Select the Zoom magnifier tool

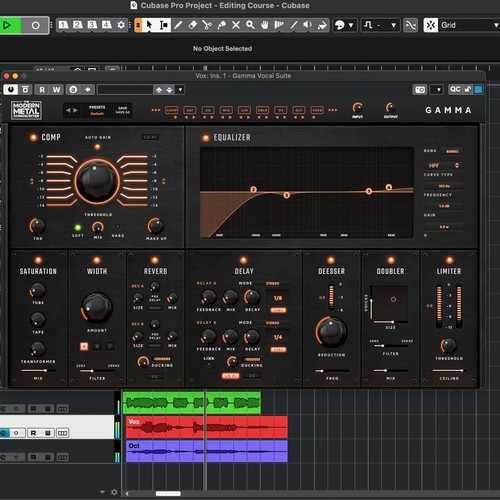click(250, 25)
